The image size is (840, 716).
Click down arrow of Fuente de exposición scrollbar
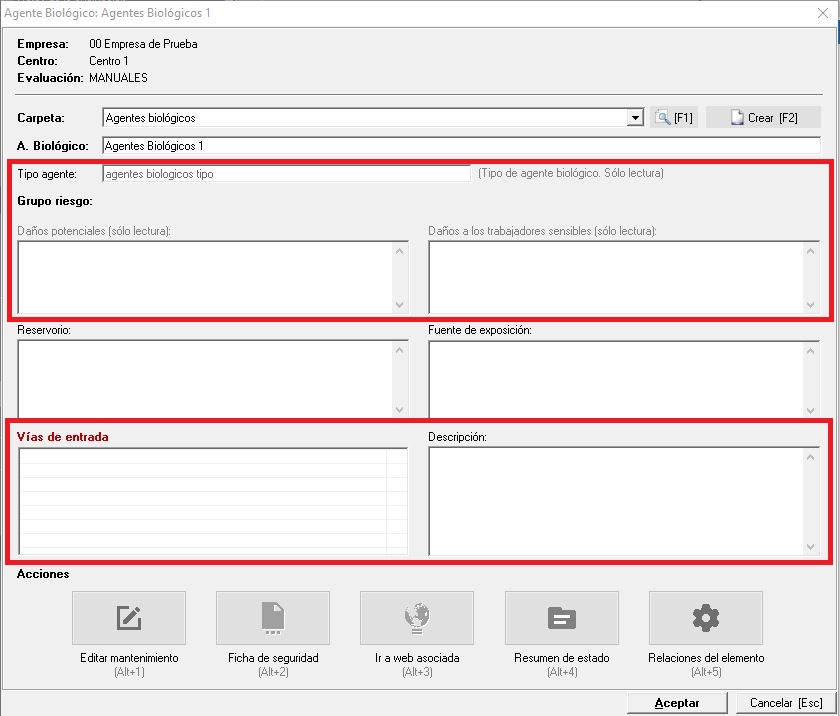pyautogui.click(x=812, y=408)
